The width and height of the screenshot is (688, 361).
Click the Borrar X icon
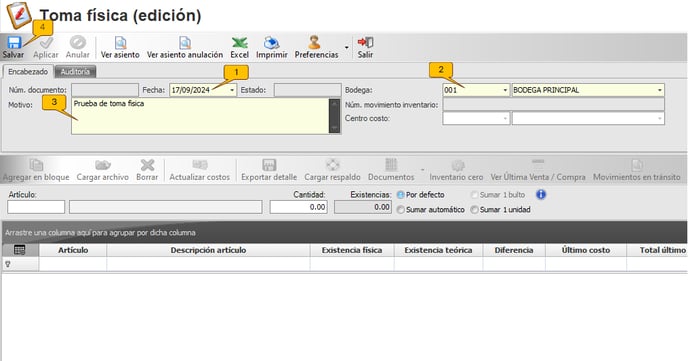coord(147,165)
